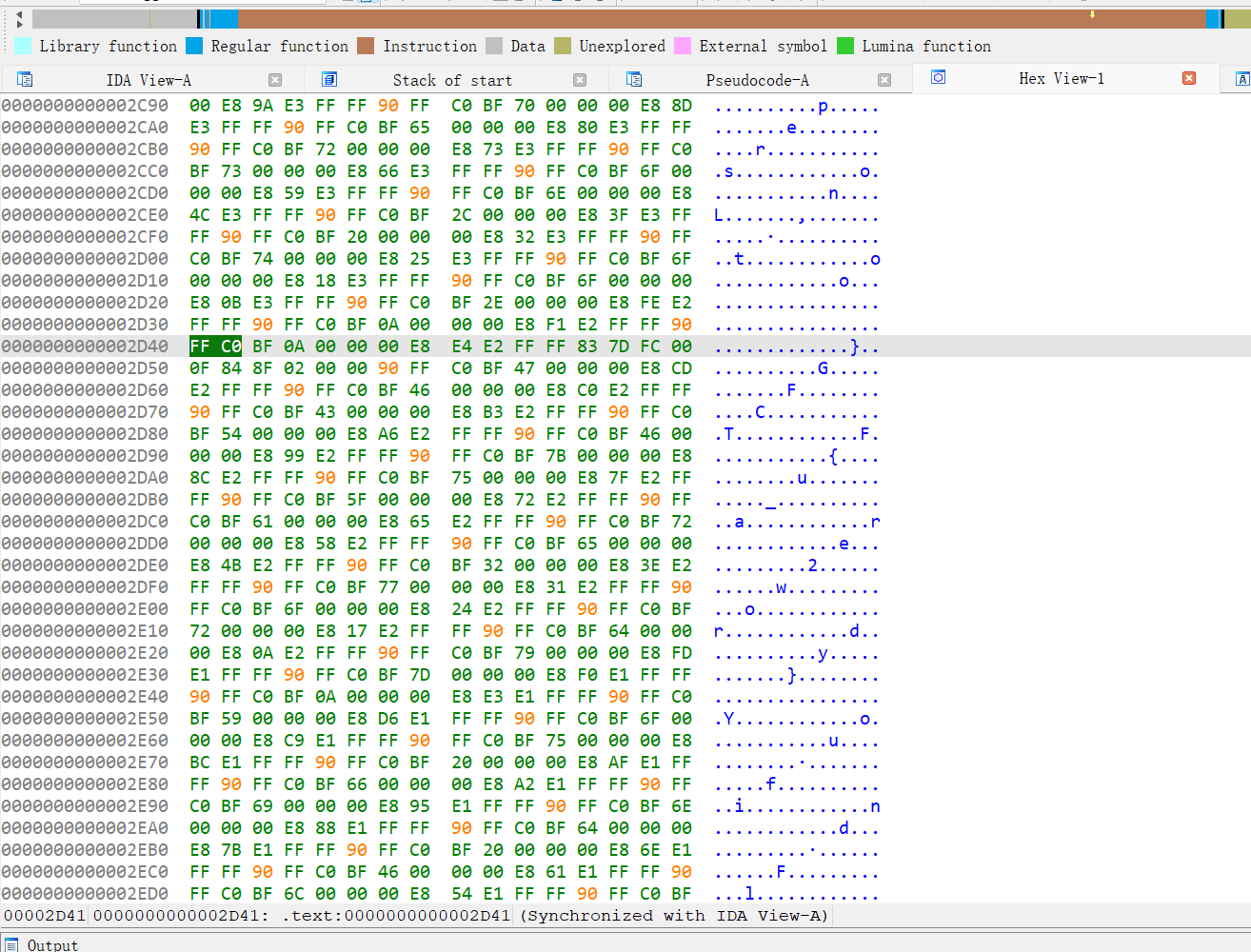This screenshot has width=1251, height=952.
Task: Click the Regular function color swatch
Action: coord(194,46)
